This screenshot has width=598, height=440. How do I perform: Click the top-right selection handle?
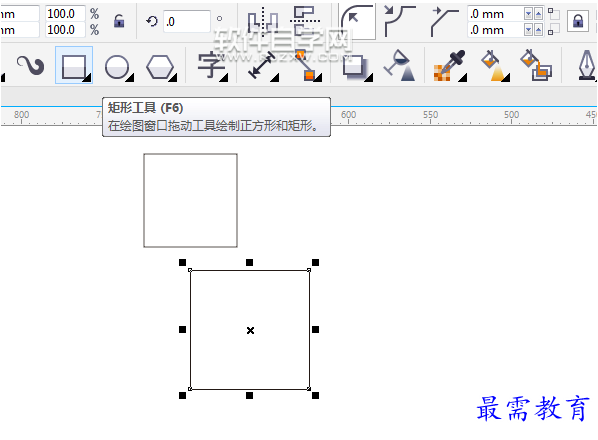click(315, 262)
